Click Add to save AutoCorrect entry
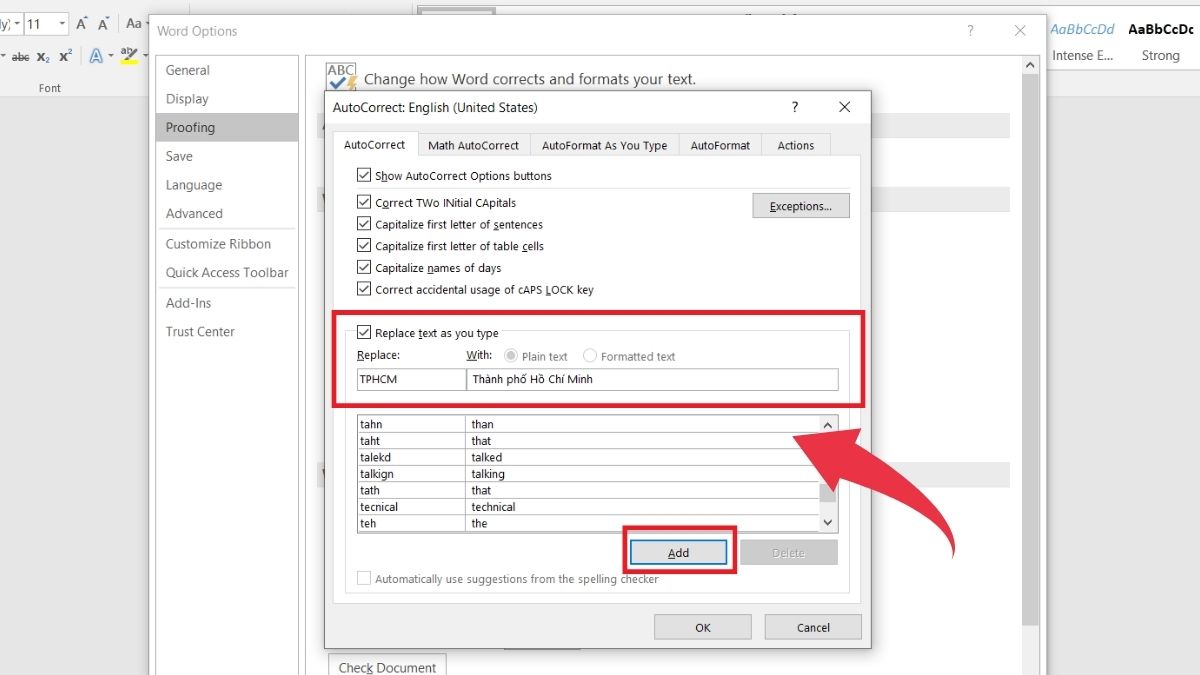1200x675 pixels. [678, 553]
